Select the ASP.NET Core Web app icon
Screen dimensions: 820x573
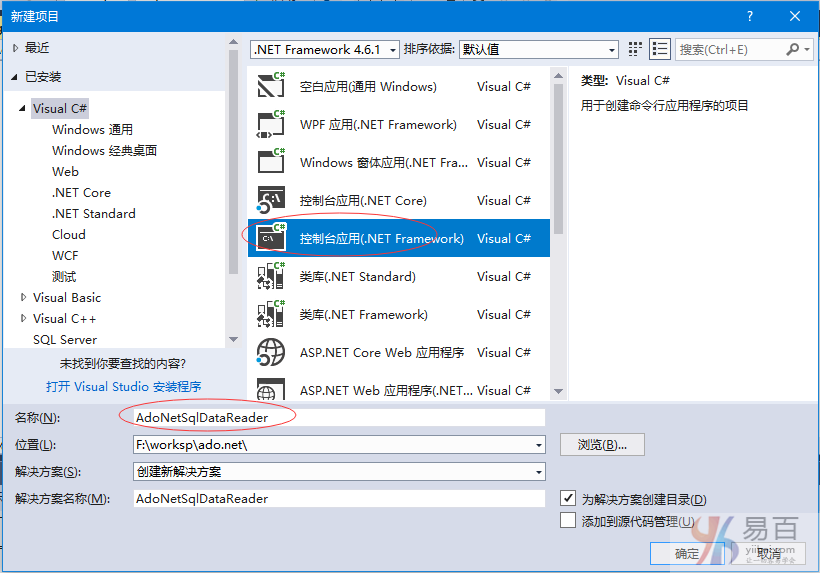coord(271,353)
